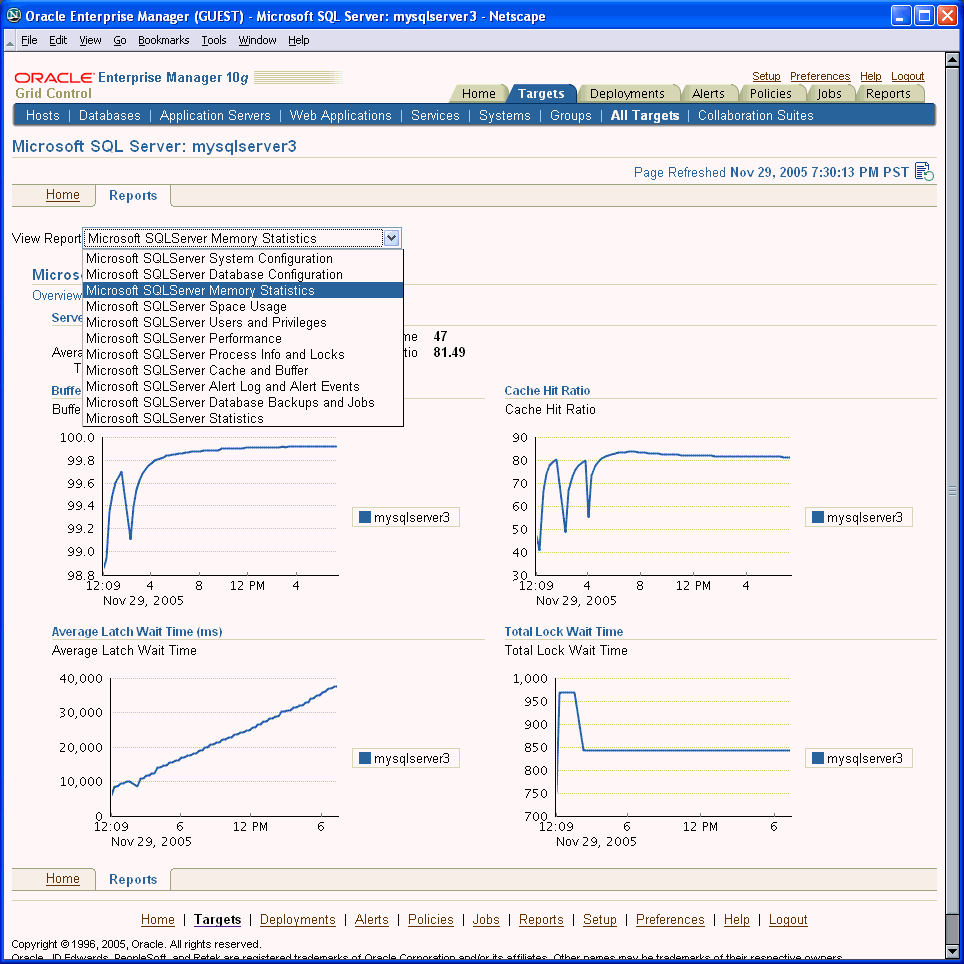The image size is (964, 964).
Task: Open the Bookmarks menu
Action: pos(164,40)
